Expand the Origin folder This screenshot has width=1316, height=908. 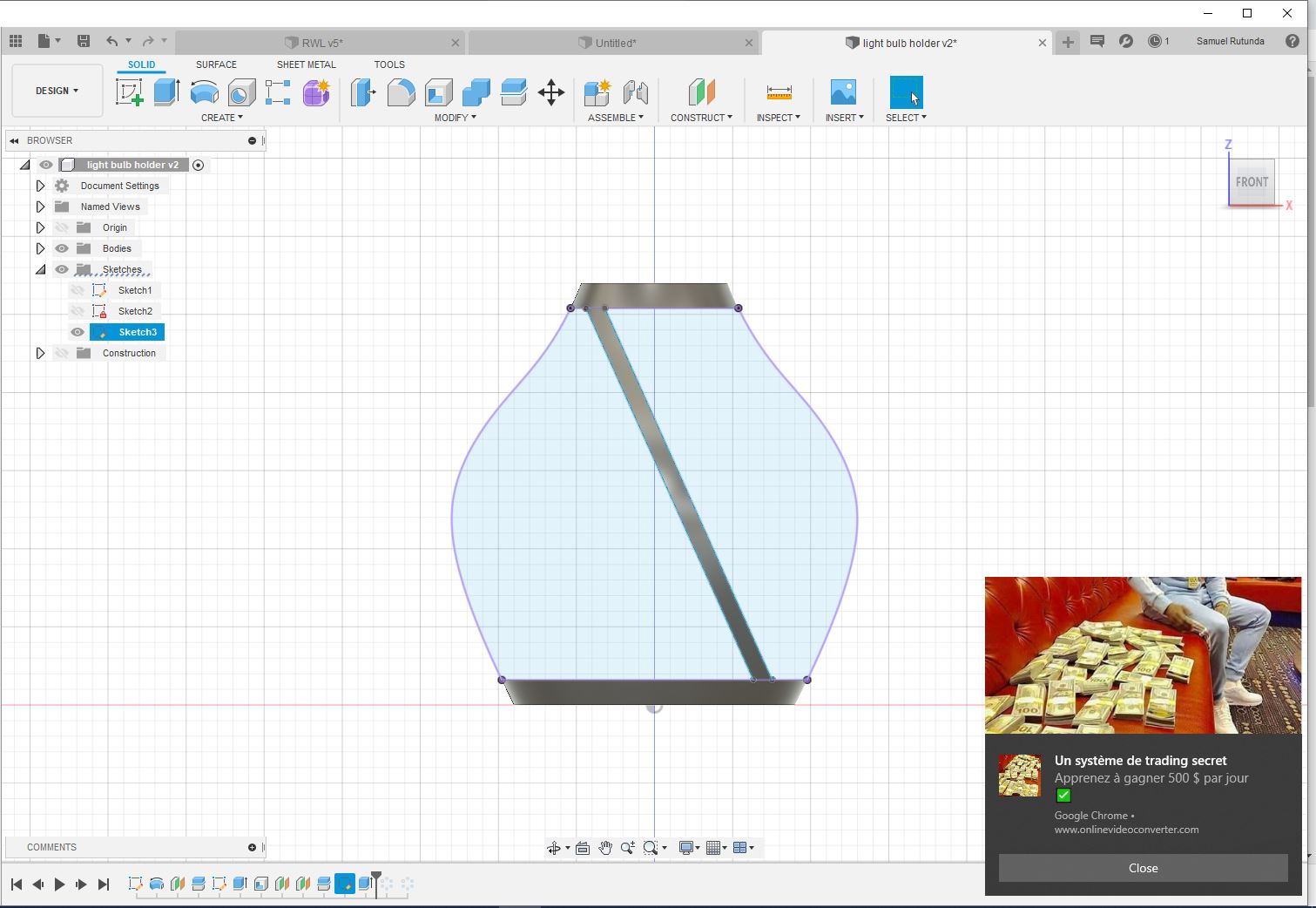(x=40, y=227)
